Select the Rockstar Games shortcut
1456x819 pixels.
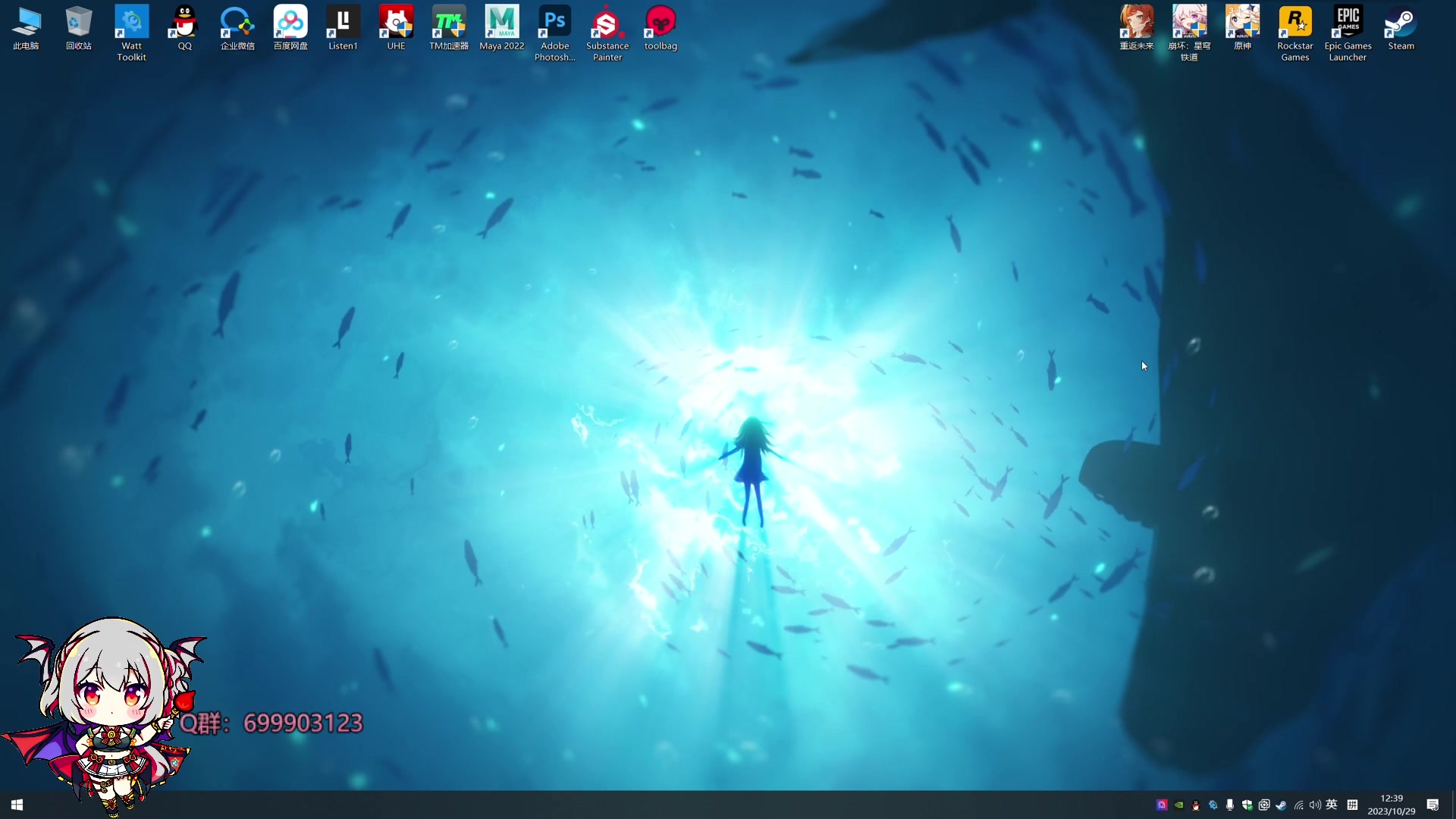pyautogui.click(x=1295, y=33)
